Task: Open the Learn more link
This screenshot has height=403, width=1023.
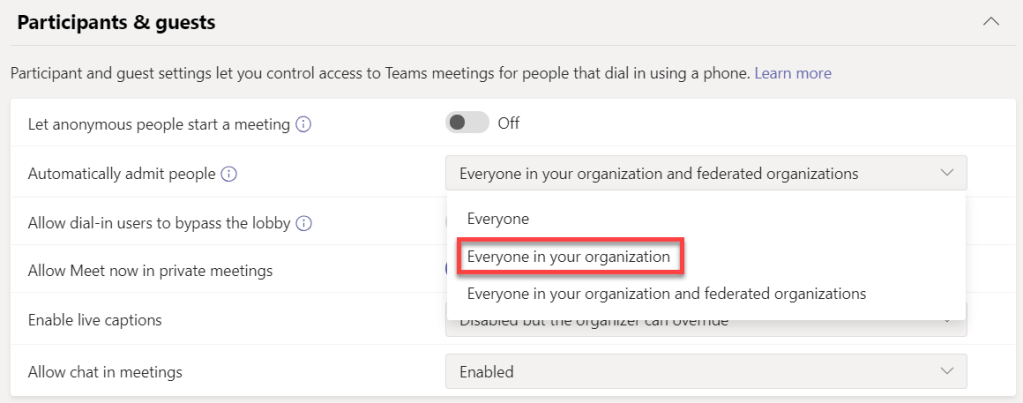Action: [792, 73]
